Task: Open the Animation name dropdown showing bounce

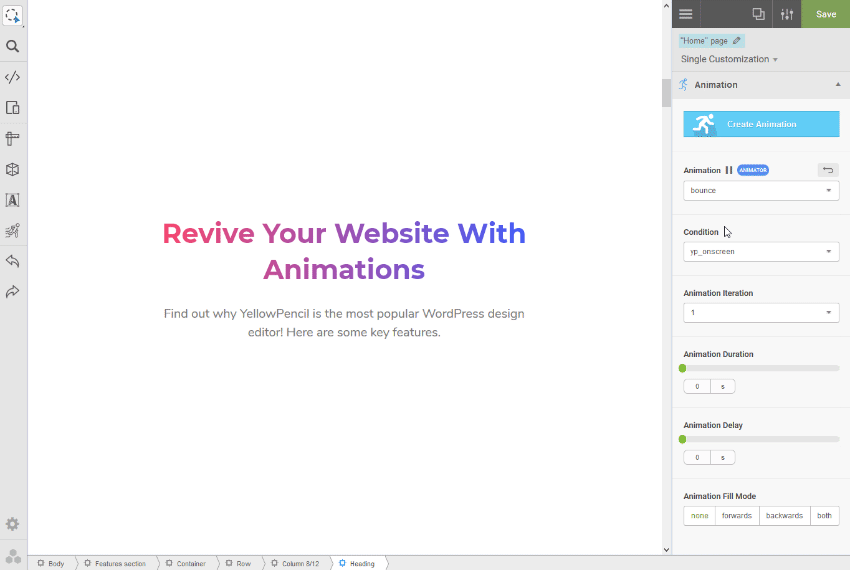Action: [x=761, y=190]
